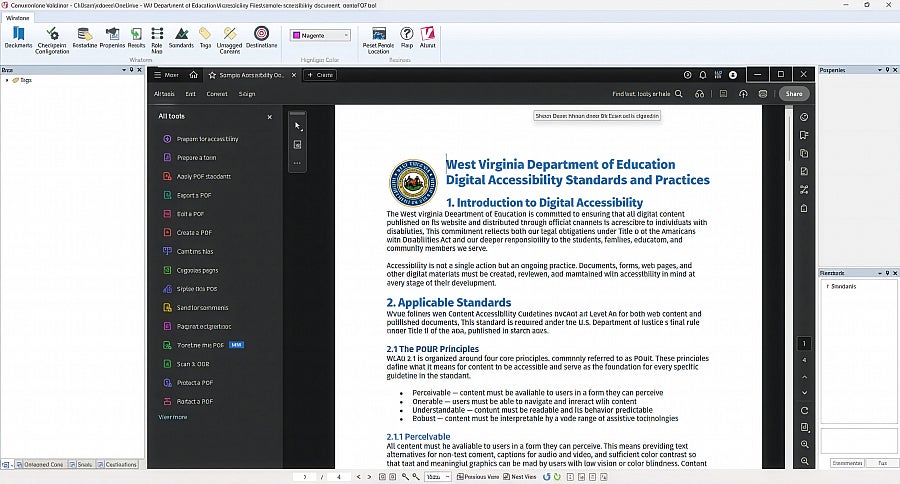Viewport: 900px width, 484px height.
Task: Go to Acrobat Home icon
Action: 193,75
